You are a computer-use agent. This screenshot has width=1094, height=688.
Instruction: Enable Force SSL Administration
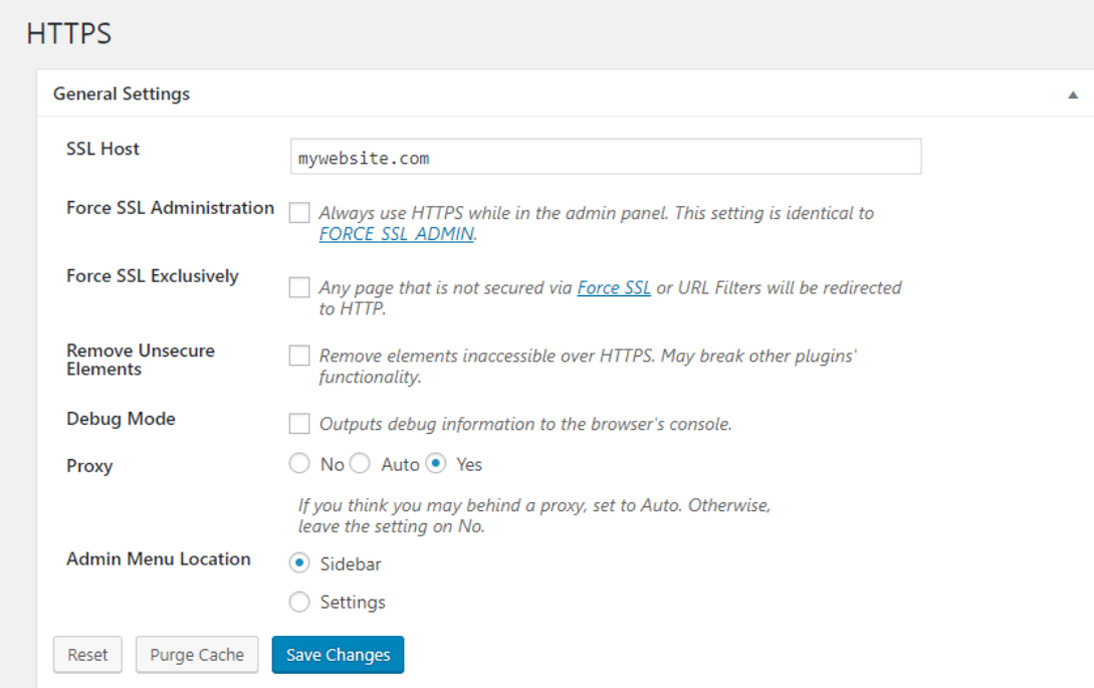tap(297, 212)
